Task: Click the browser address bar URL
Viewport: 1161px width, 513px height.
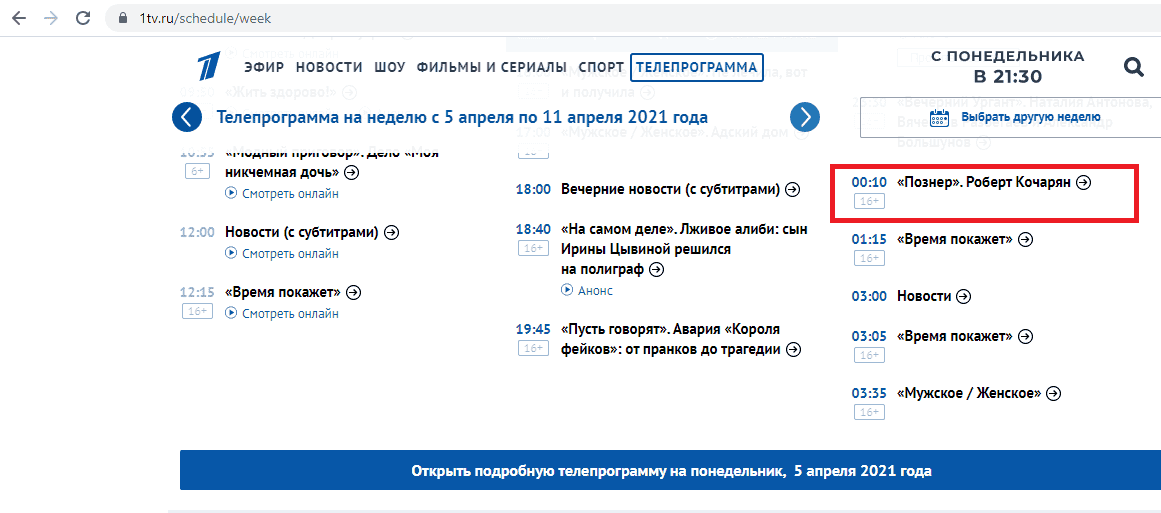Action: pyautogui.click(x=205, y=19)
